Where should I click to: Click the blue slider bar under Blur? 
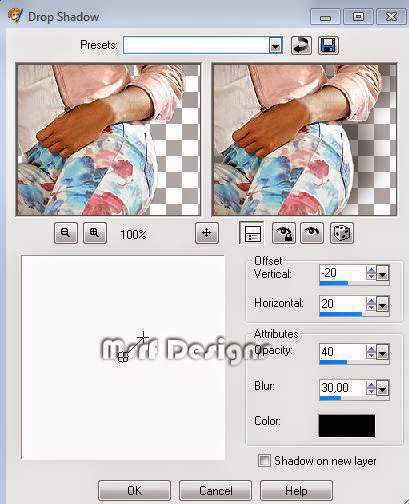coord(330,398)
